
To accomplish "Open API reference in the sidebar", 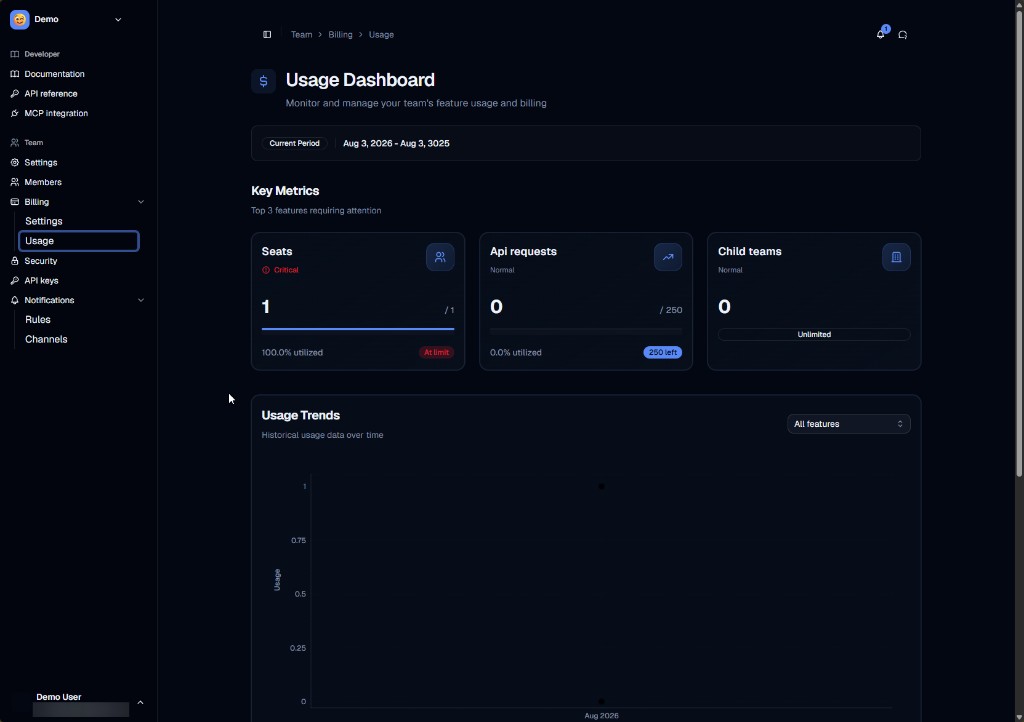I will [51, 93].
